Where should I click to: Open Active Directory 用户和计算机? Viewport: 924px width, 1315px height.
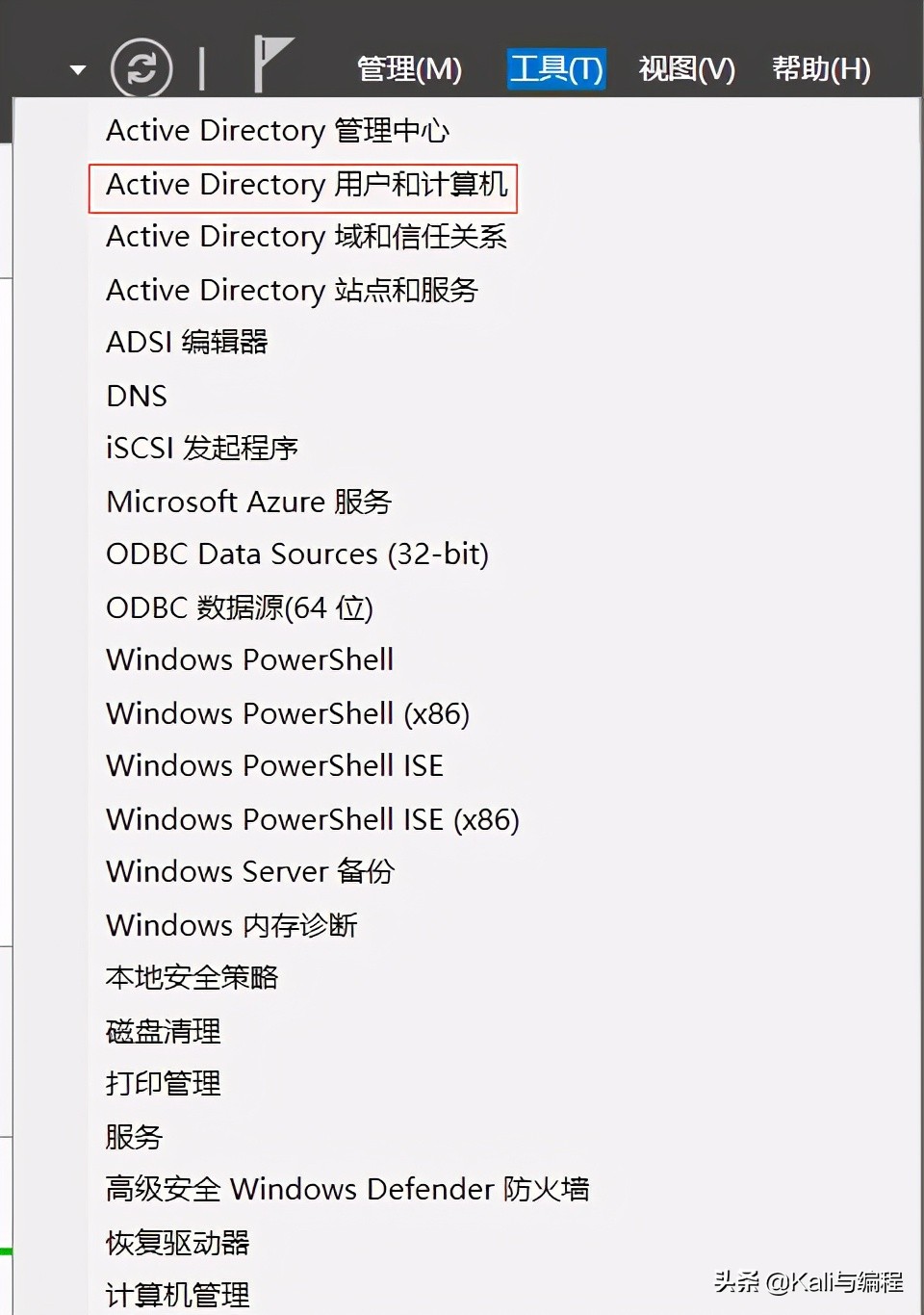pos(306,185)
